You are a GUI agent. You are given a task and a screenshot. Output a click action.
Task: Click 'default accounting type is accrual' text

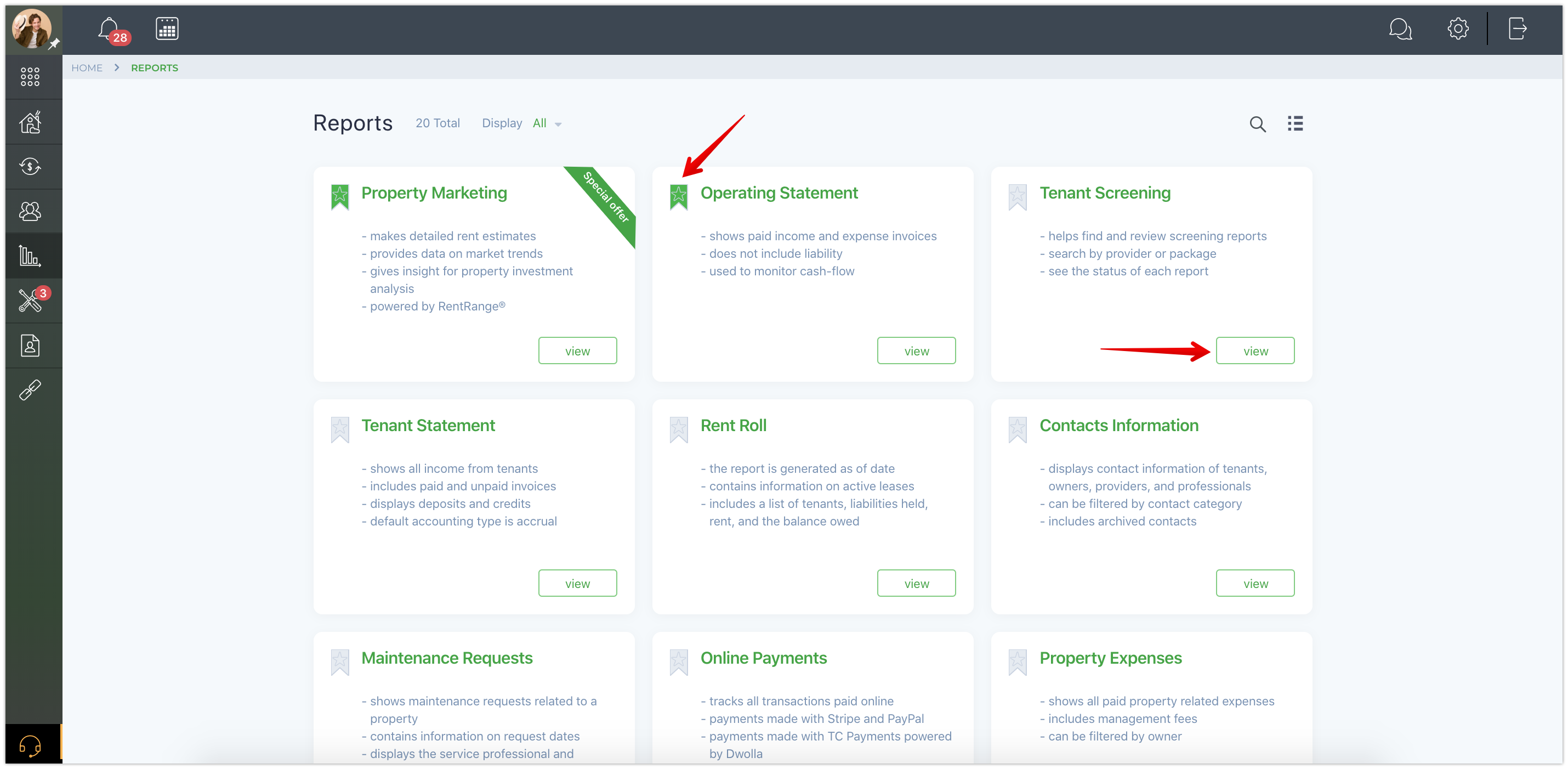463,521
